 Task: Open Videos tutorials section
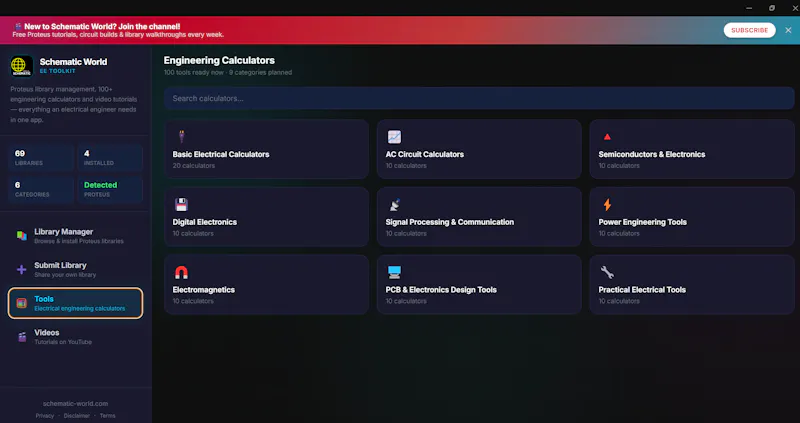(x=76, y=337)
